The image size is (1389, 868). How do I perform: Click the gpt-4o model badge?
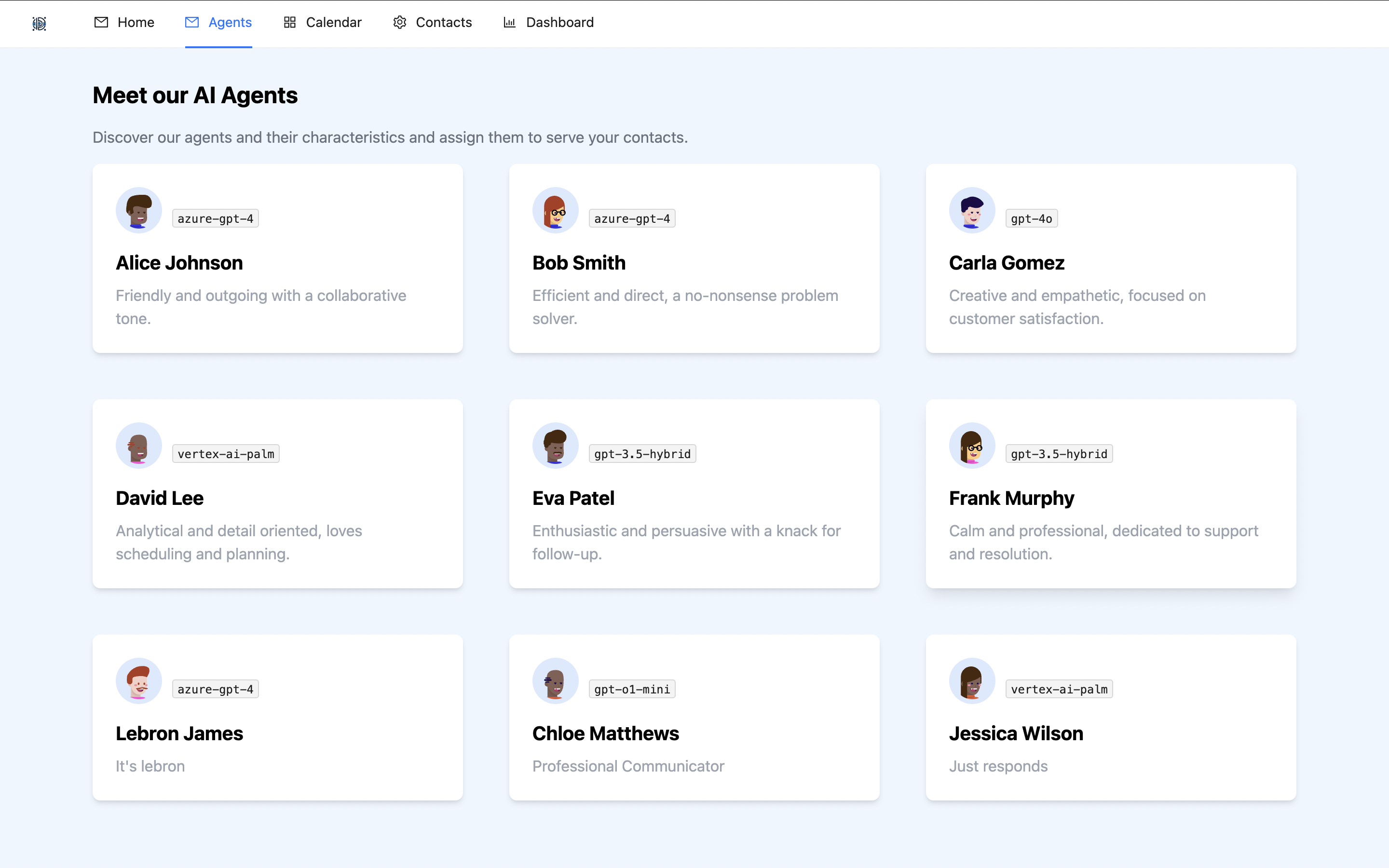point(1031,219)
